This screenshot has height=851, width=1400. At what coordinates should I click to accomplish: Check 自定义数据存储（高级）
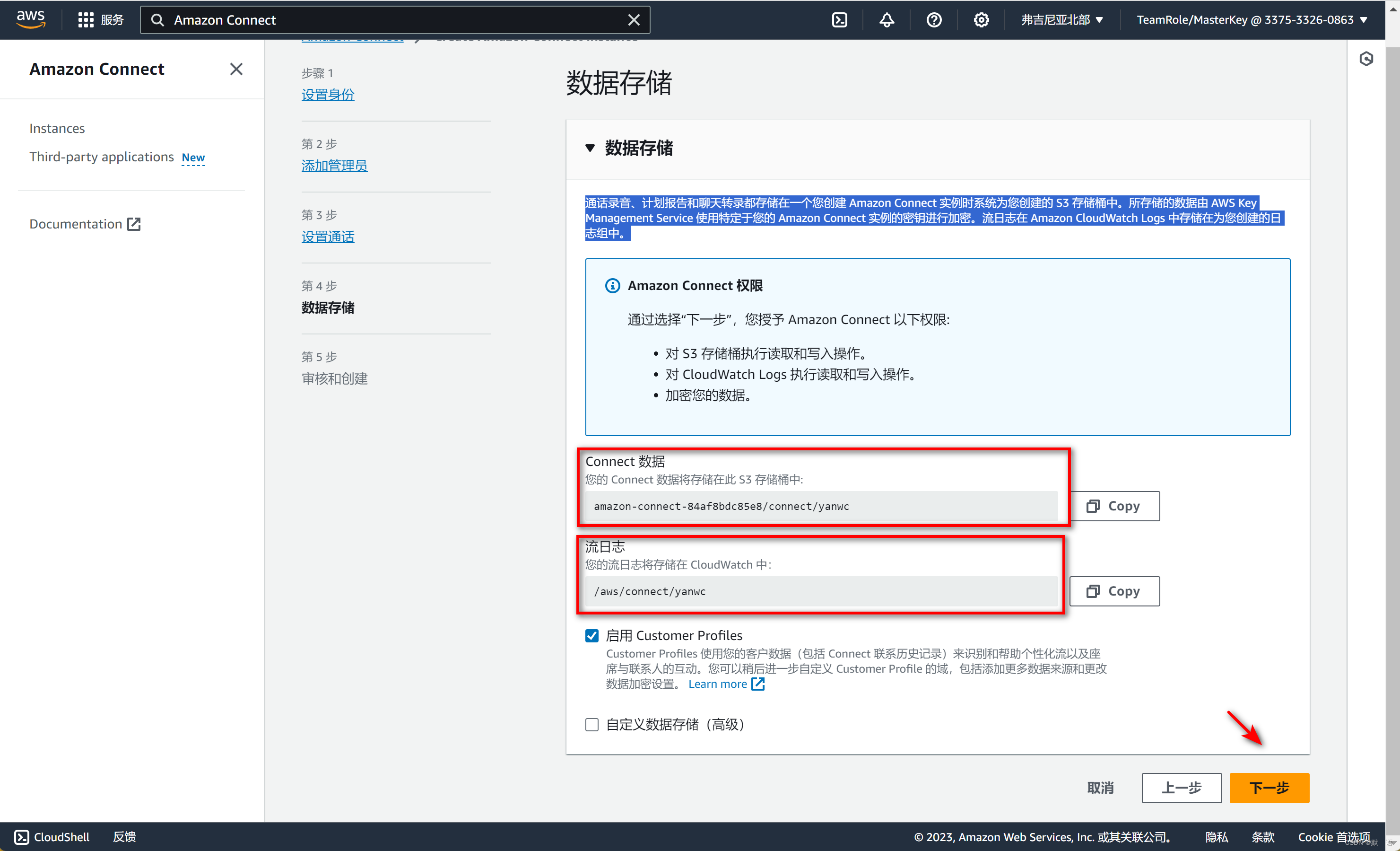[x=592, y=724]
